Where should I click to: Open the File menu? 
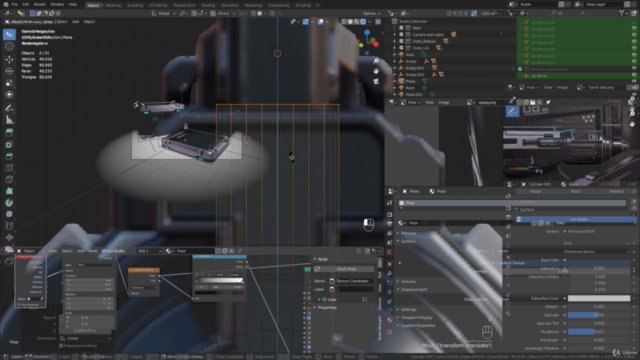tap(15, 4)
